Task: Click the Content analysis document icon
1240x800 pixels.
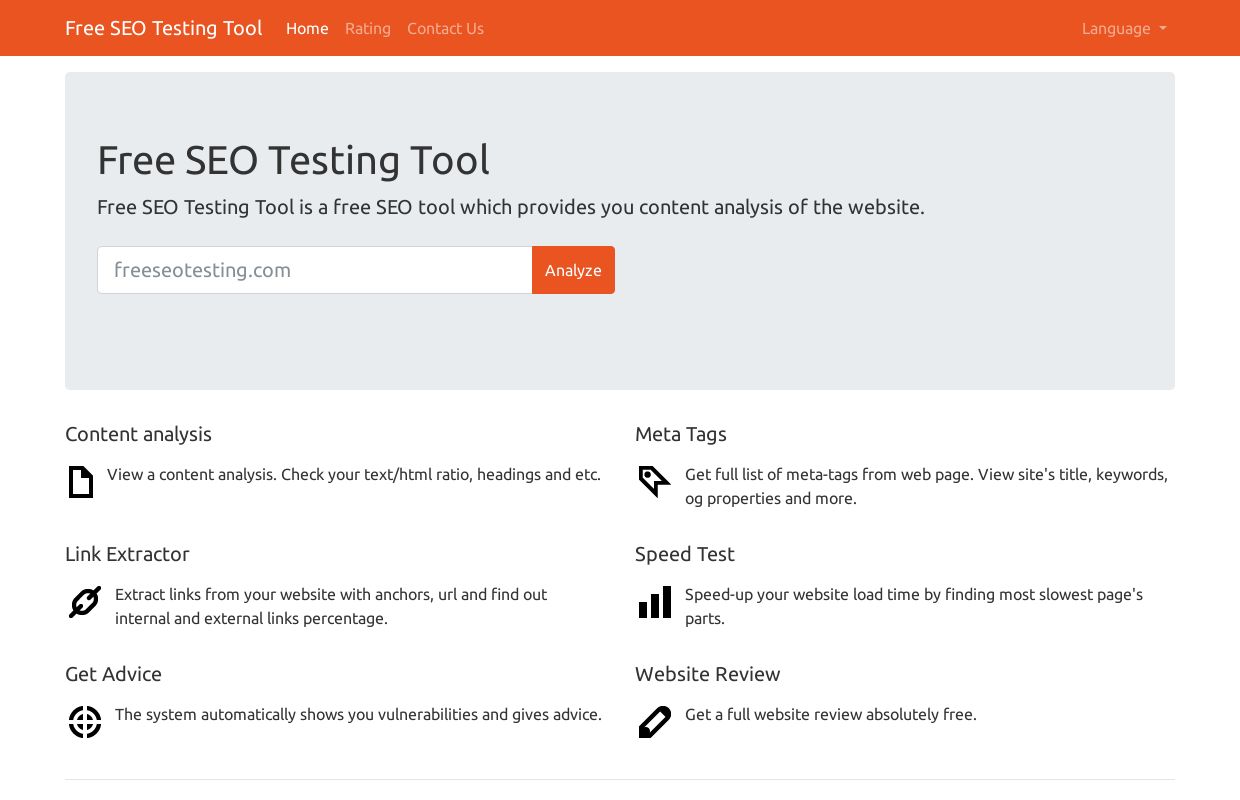Action: [80, 482]
